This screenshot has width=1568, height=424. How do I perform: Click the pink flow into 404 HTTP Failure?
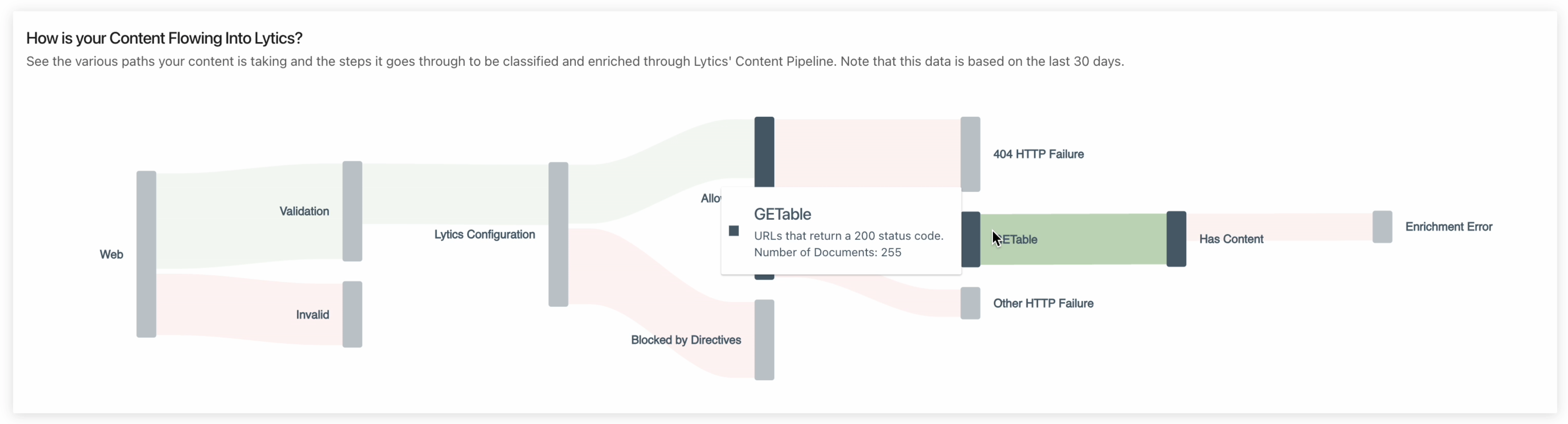pos(867,153)
